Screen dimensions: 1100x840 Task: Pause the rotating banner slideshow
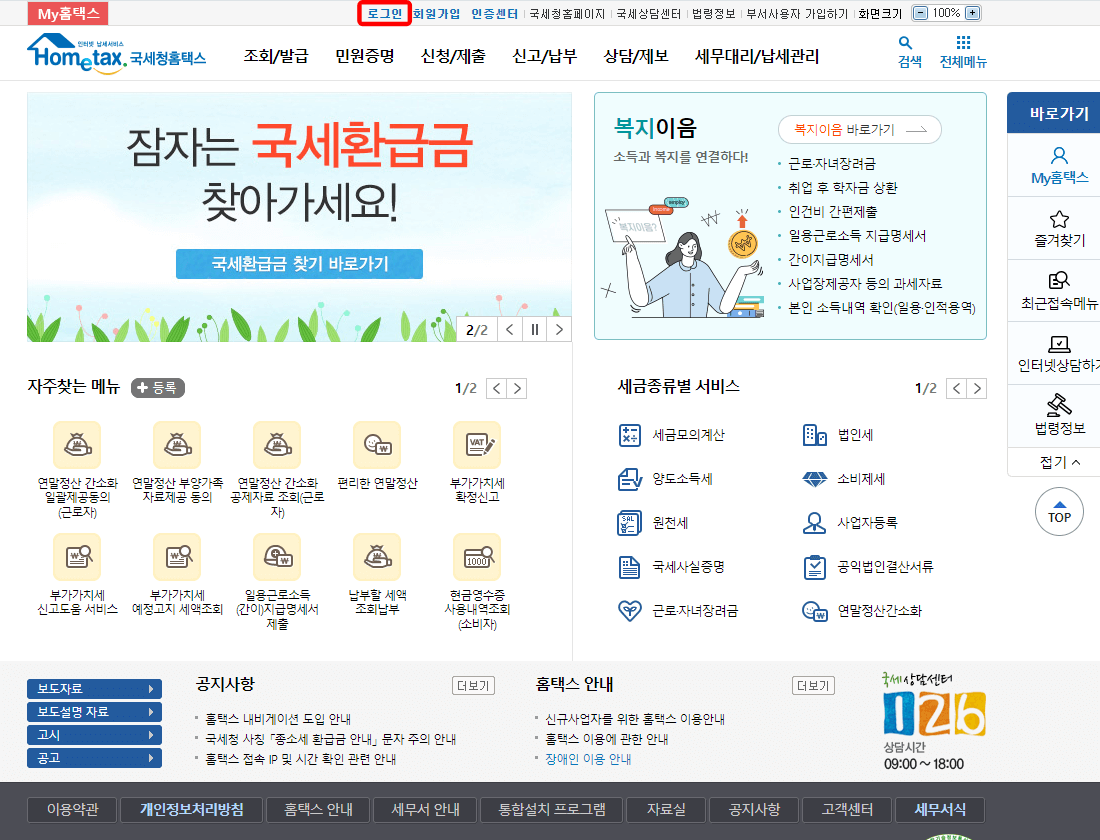[x=536, y=328]
